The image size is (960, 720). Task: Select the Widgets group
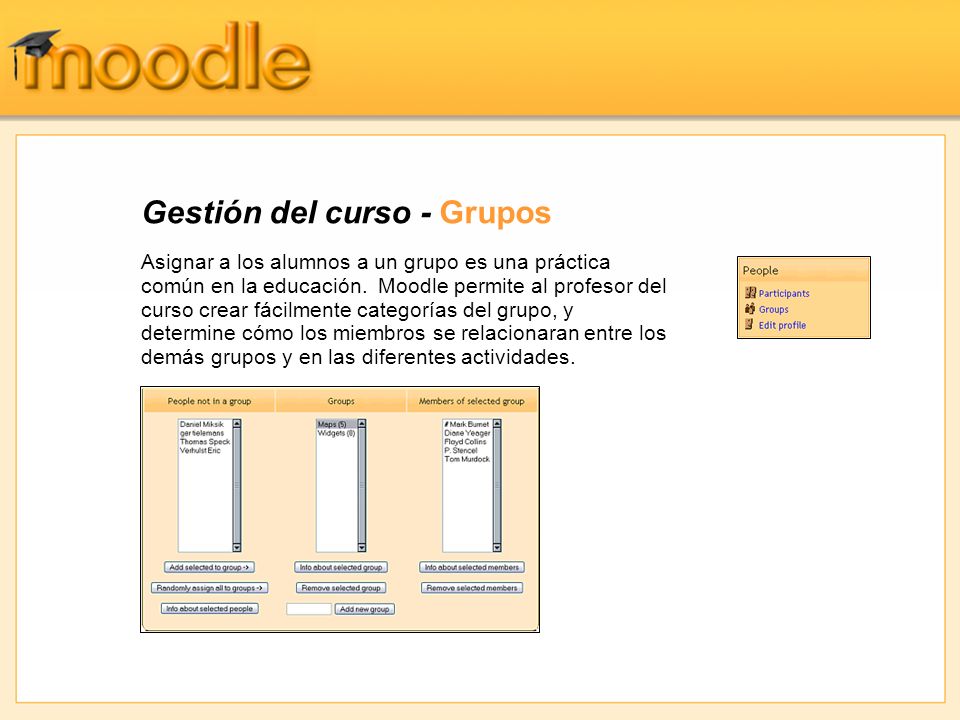[336, 433]
